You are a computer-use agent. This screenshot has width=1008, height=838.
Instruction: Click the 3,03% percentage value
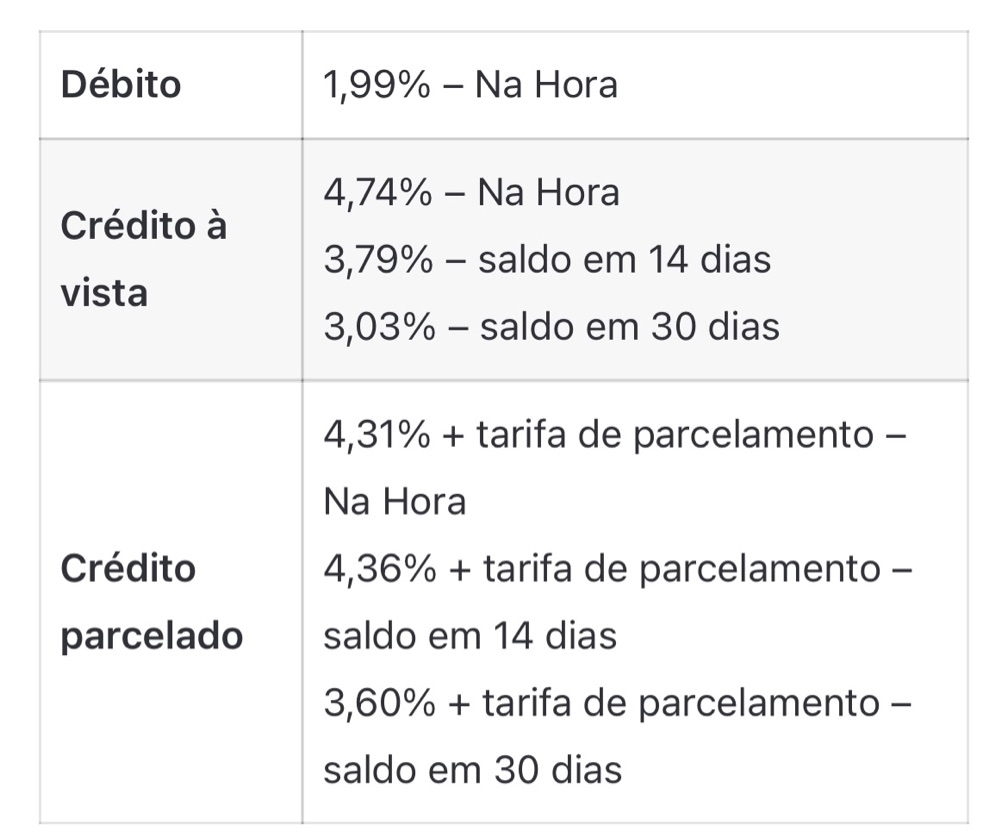pos(379,326)
